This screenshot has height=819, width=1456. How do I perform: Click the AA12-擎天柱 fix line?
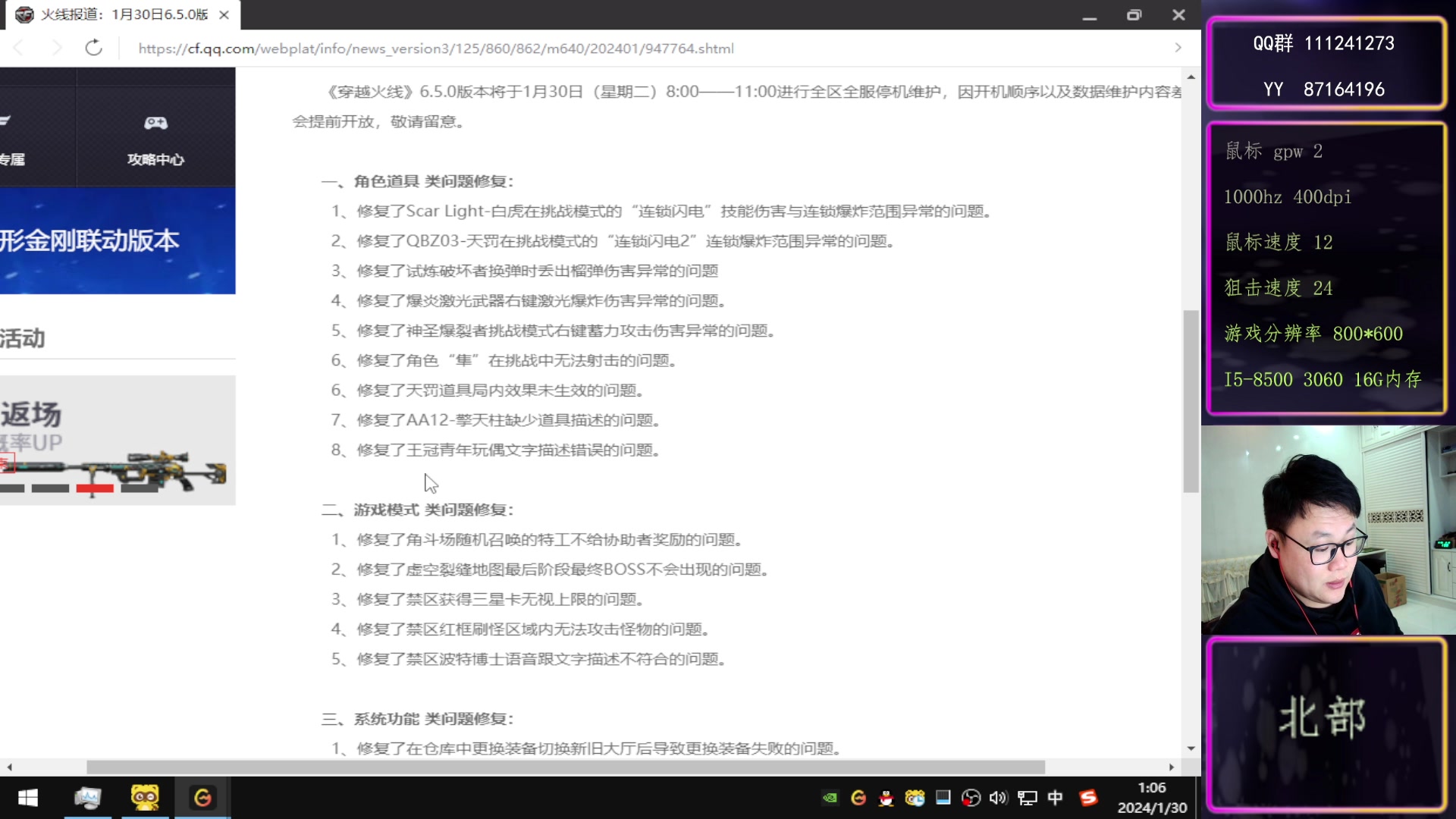[497, 420]
